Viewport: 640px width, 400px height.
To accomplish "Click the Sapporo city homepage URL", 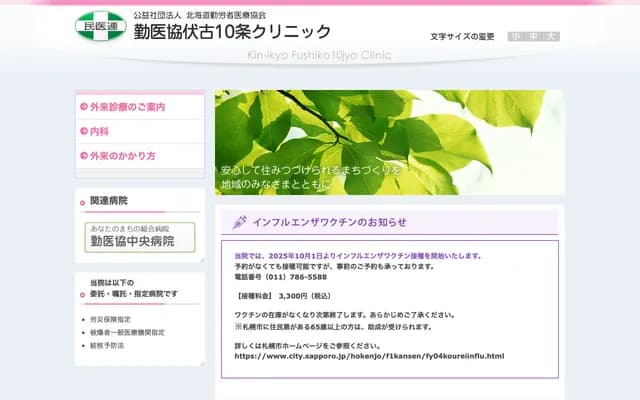I will click(369, 355).
